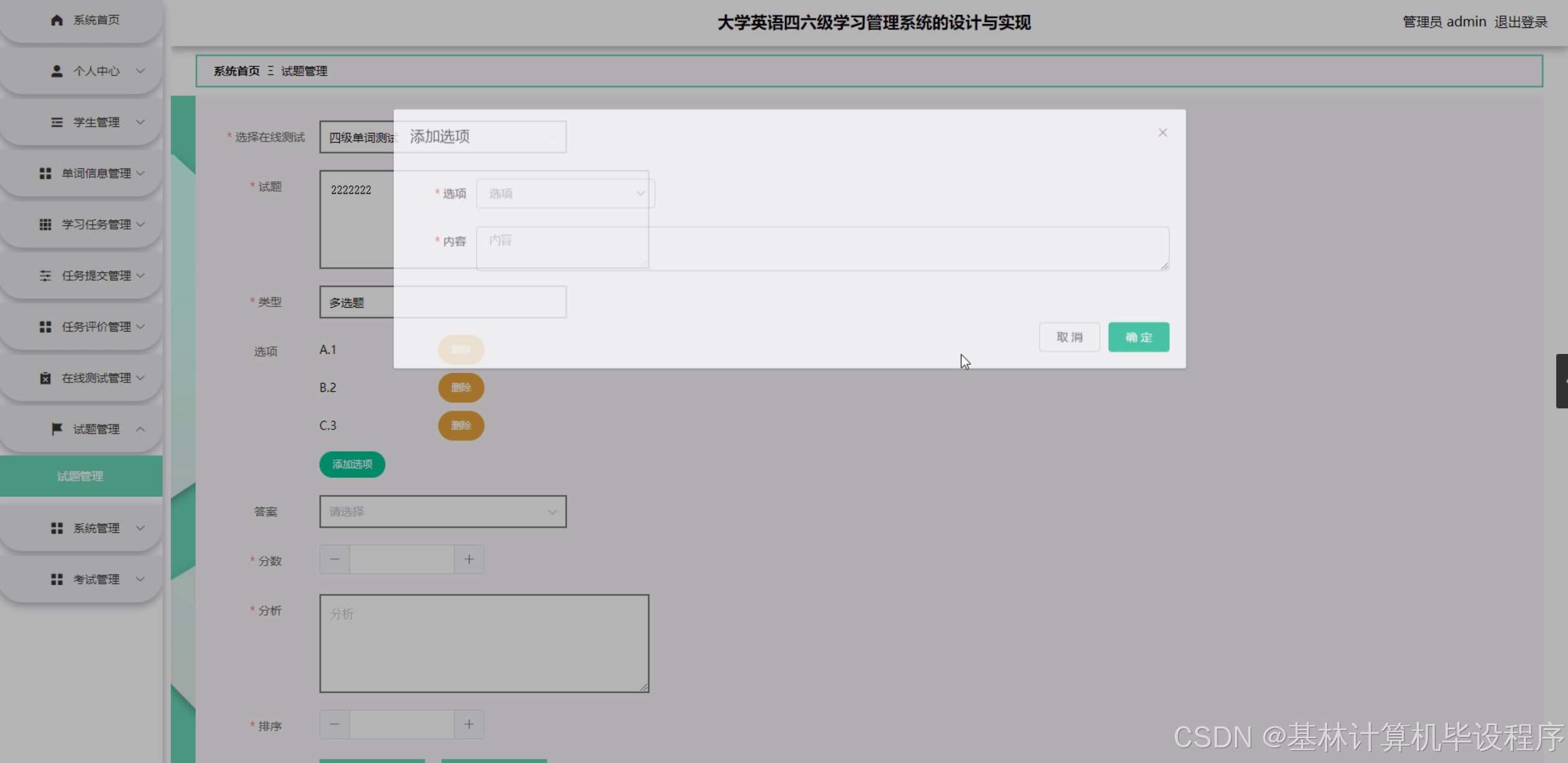Click the list icon beside 学生管理
The image size is (1568, 763).
(56, 123)
